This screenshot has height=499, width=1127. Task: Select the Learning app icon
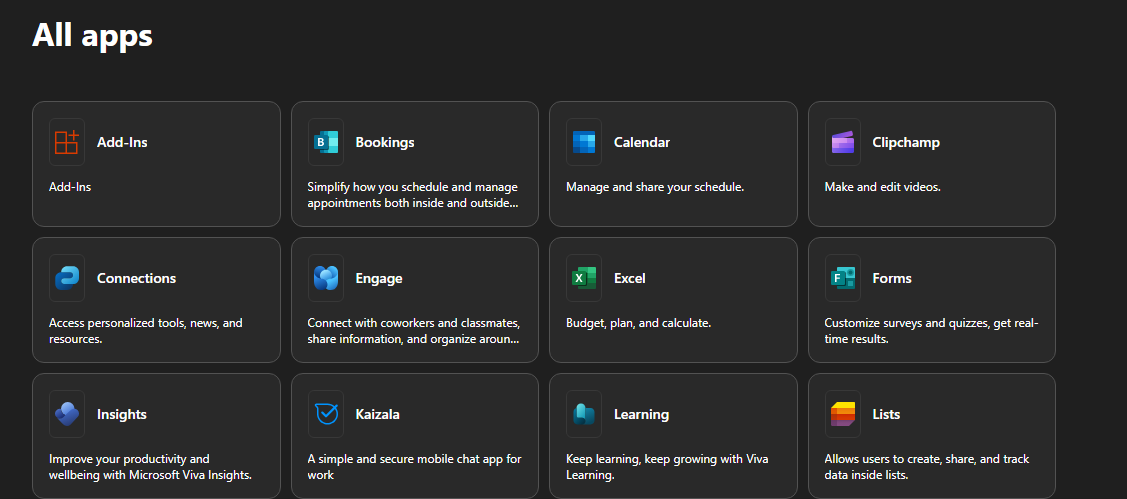click(584, 414)
